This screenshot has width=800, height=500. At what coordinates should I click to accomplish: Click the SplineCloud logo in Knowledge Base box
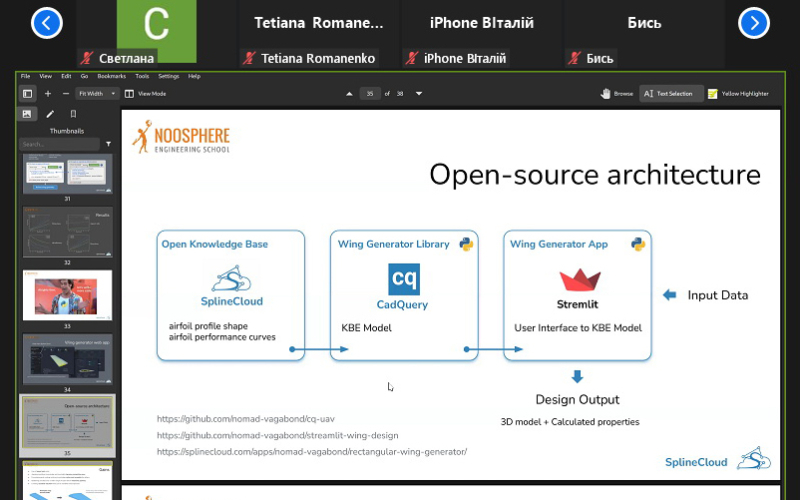[232, 286]
